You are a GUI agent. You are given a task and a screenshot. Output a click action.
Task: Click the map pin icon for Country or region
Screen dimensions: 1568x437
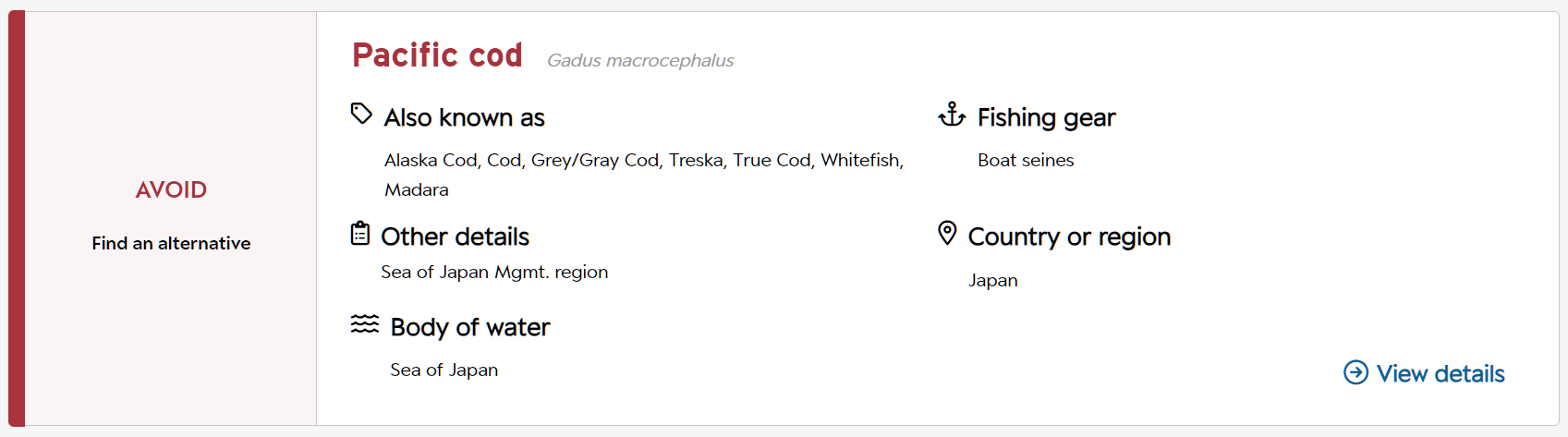tap(947, 233)
